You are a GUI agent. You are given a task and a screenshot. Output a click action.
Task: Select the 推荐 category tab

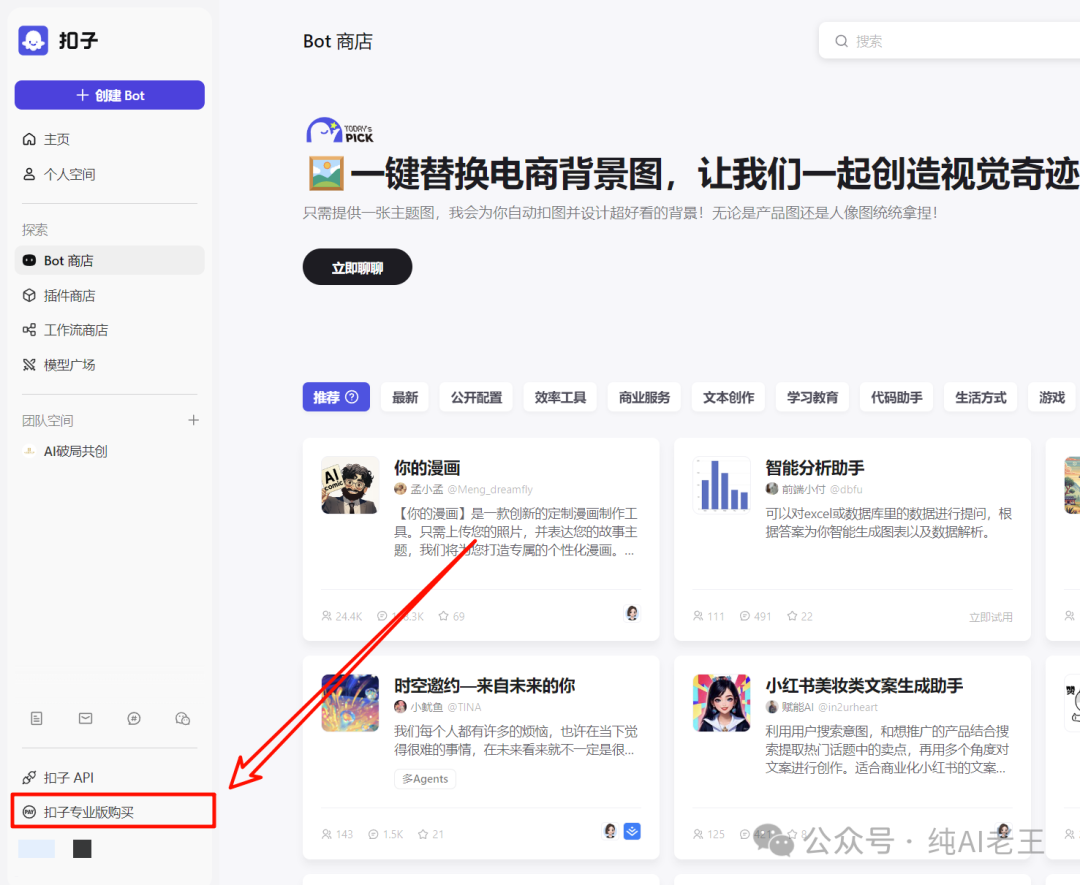[336, 397]
